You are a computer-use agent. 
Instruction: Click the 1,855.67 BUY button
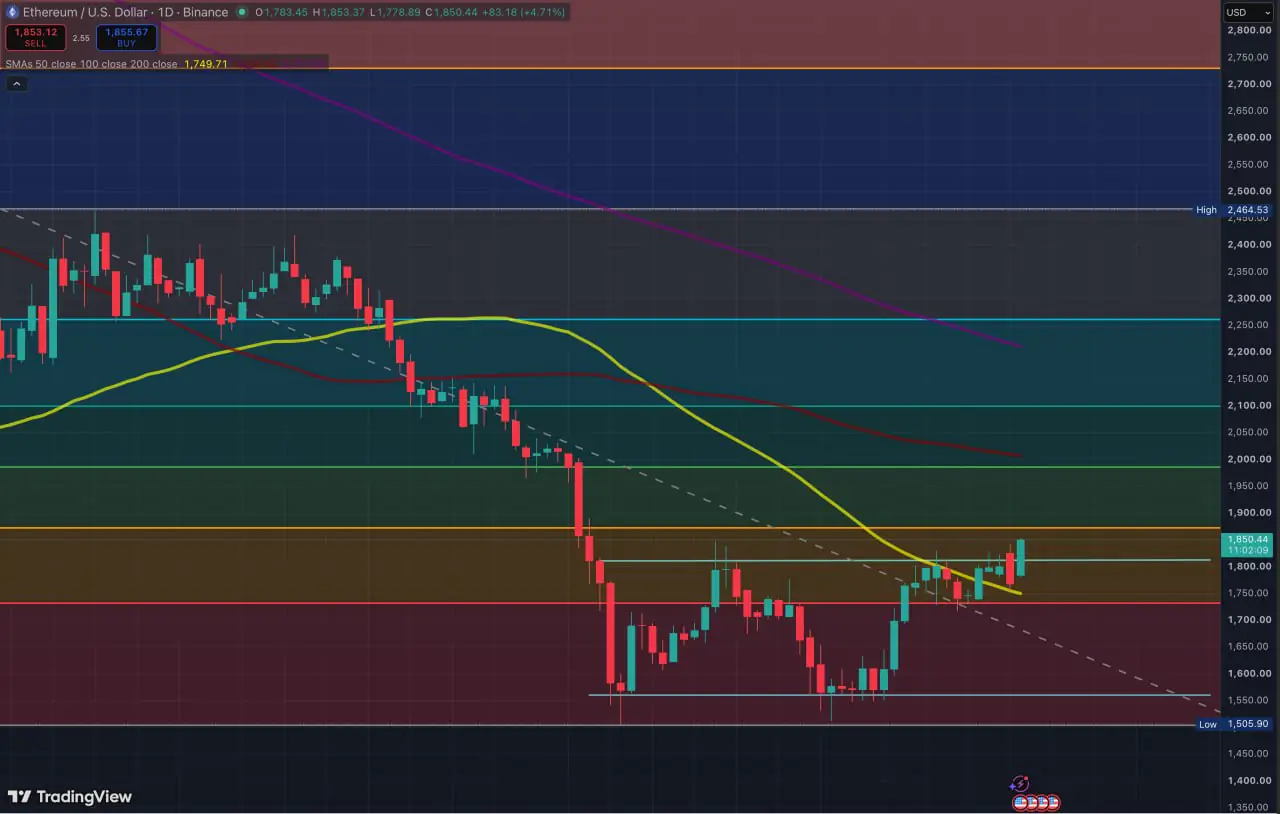tap(127, 38)
